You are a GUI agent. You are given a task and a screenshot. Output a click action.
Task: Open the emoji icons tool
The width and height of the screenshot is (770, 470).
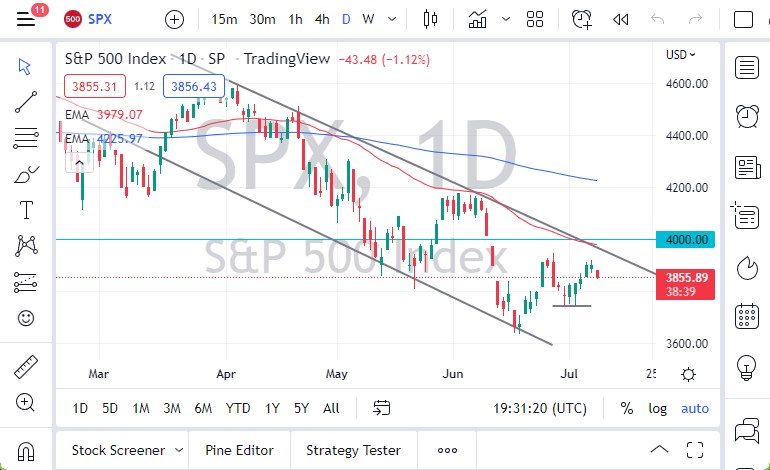[26, 319]
